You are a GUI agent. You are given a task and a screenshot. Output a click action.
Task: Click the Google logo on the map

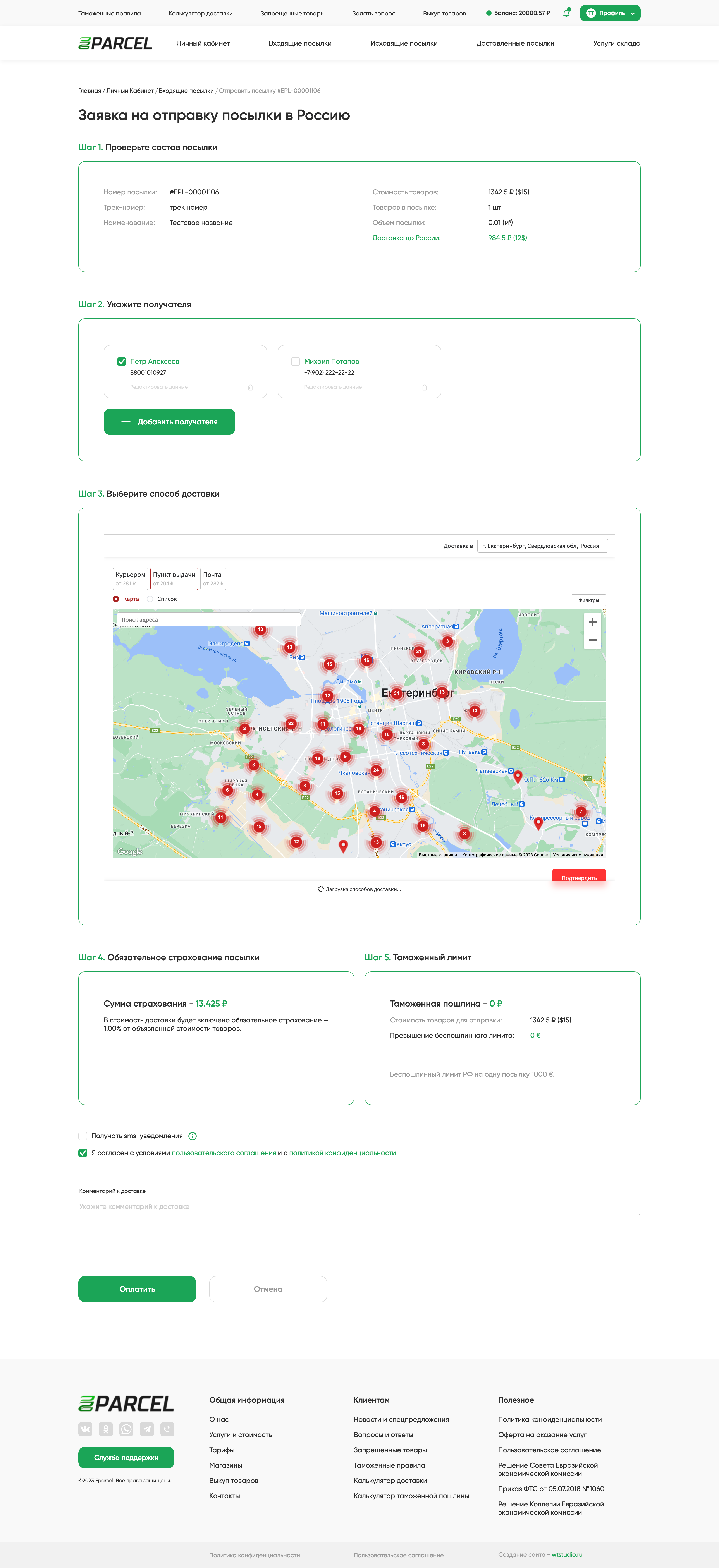[x=130, y=852]
